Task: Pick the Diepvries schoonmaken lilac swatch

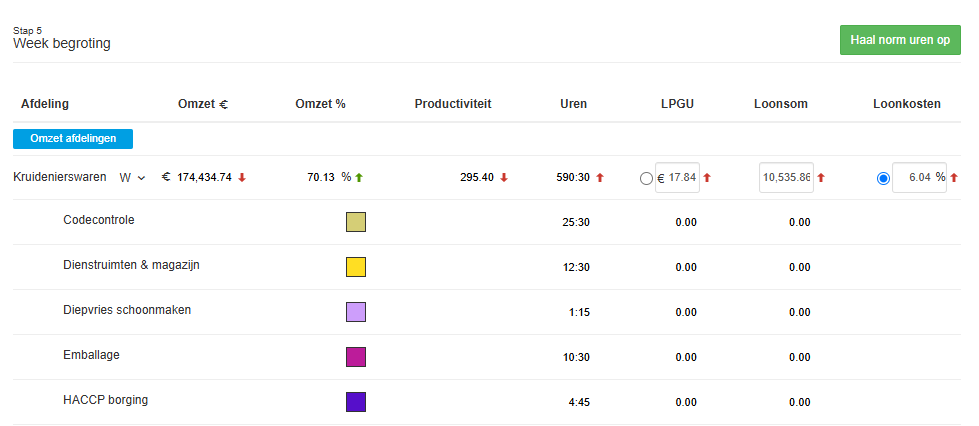Action: tap(356, 312)
